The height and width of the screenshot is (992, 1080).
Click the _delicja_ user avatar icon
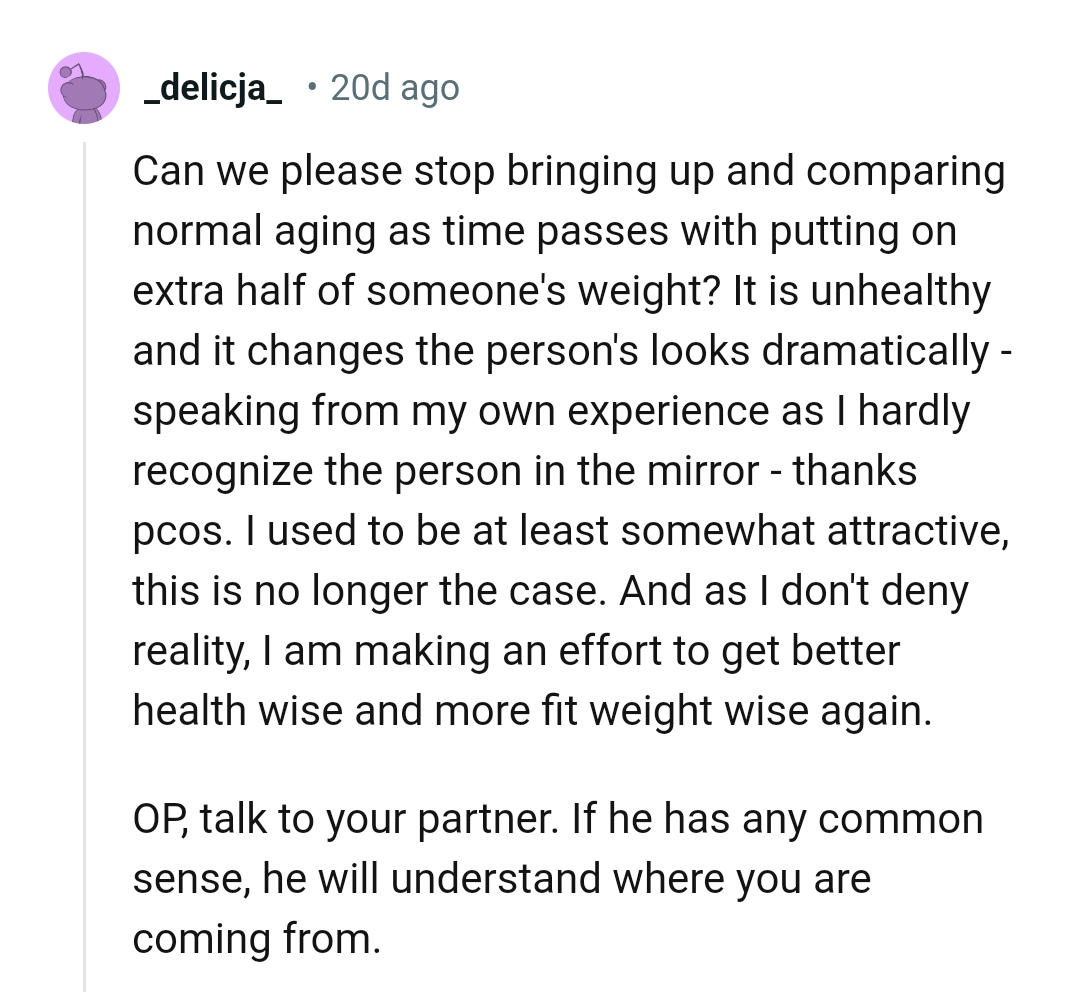84,88
